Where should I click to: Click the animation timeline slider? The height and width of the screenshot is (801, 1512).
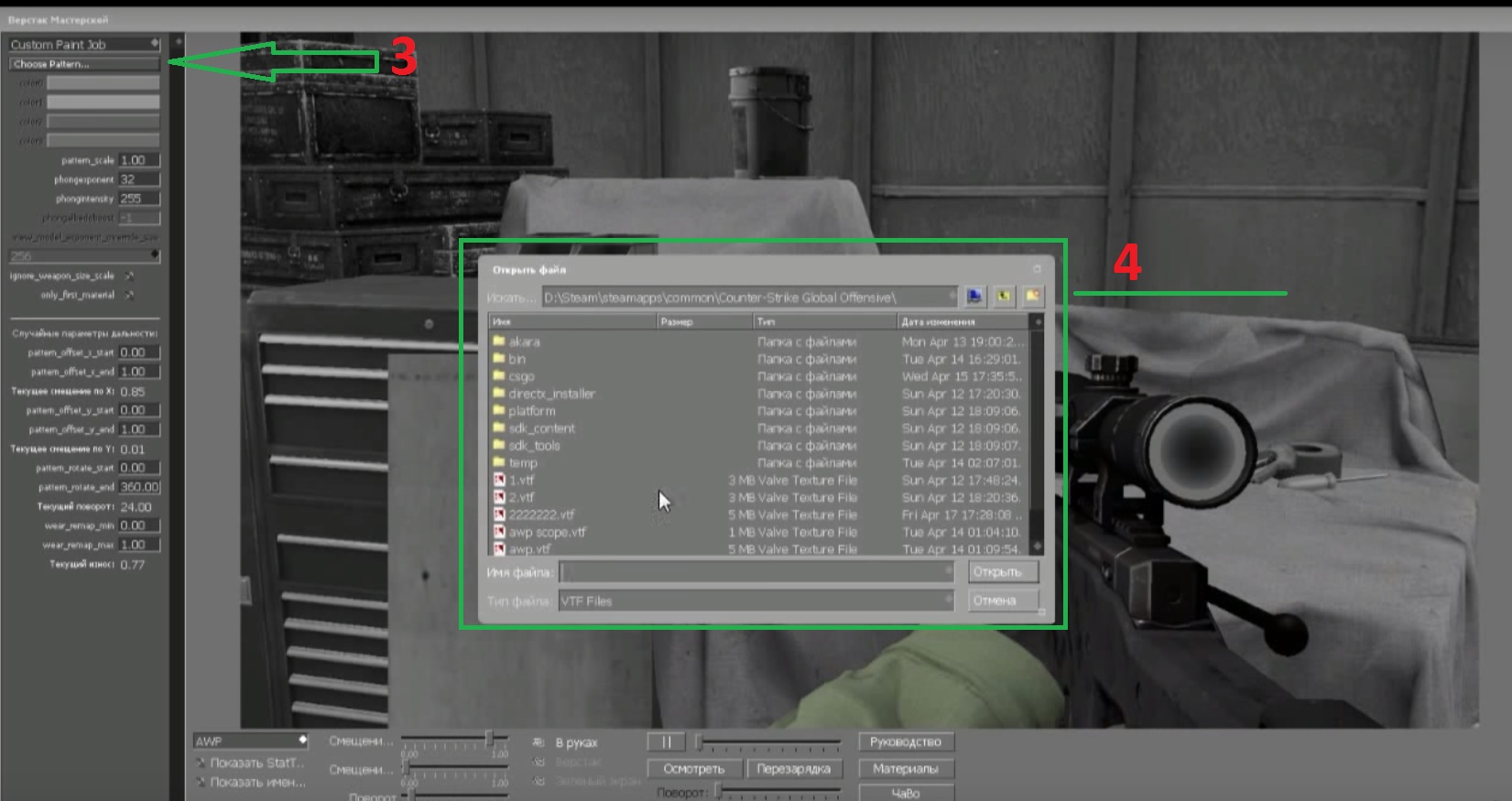tap(767, 741)
